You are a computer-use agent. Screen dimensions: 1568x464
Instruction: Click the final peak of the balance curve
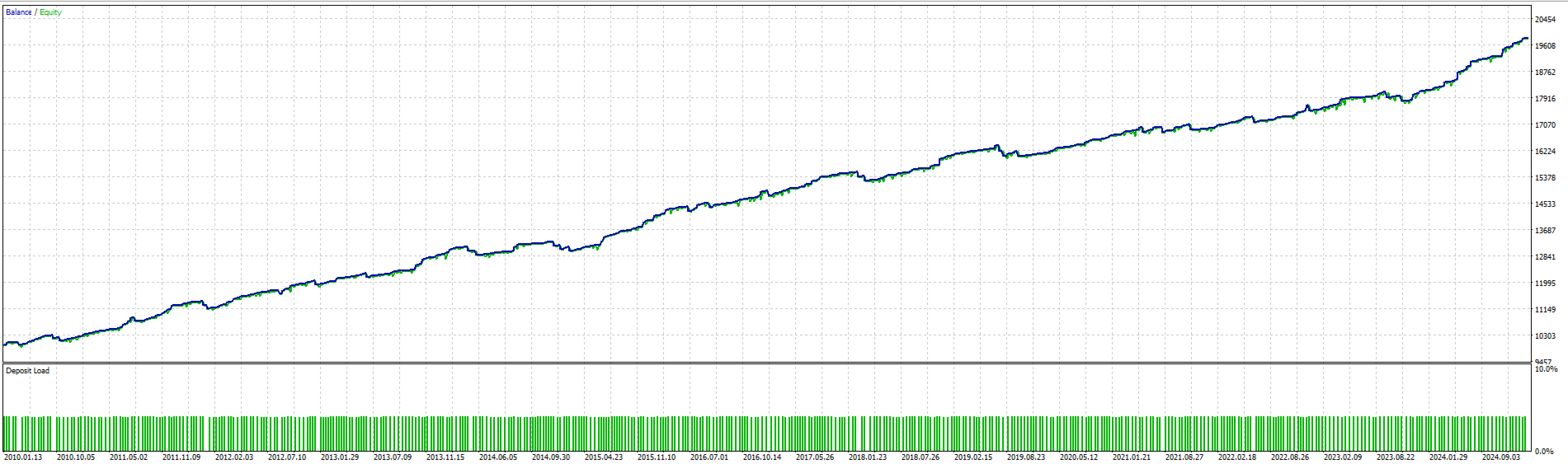point(1525,38)
